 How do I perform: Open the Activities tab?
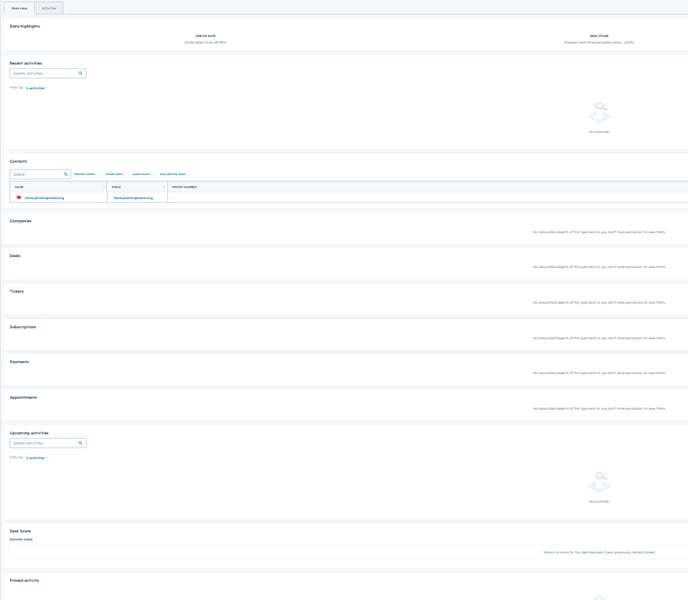[x=49, y=7]
